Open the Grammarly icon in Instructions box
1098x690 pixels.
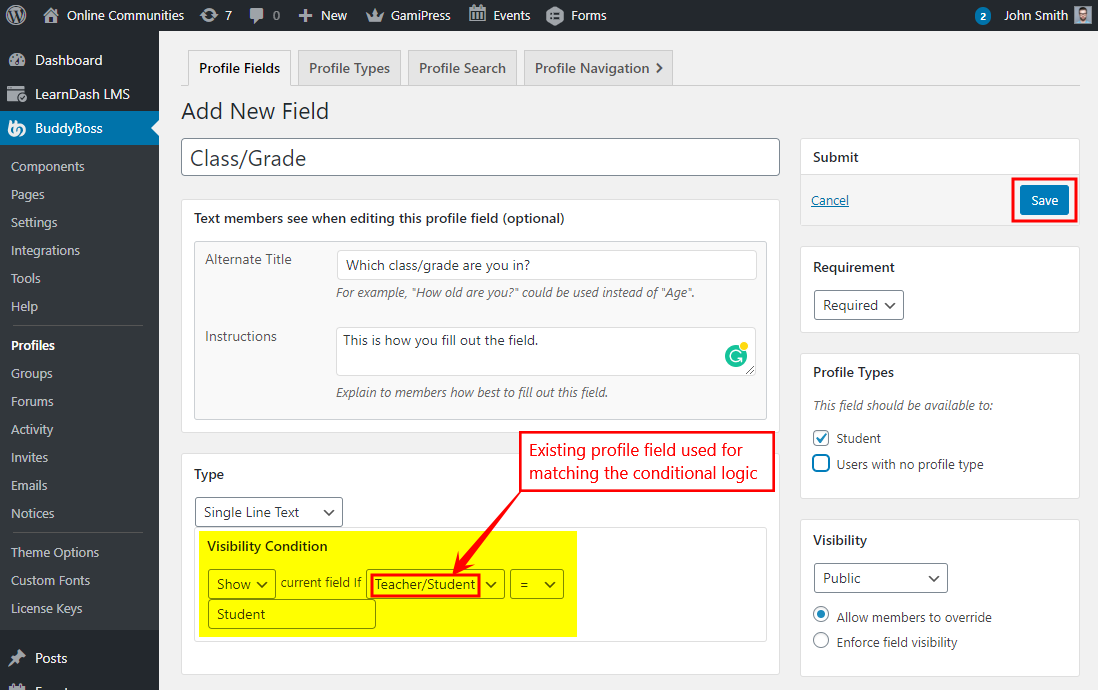coord(737,355)
